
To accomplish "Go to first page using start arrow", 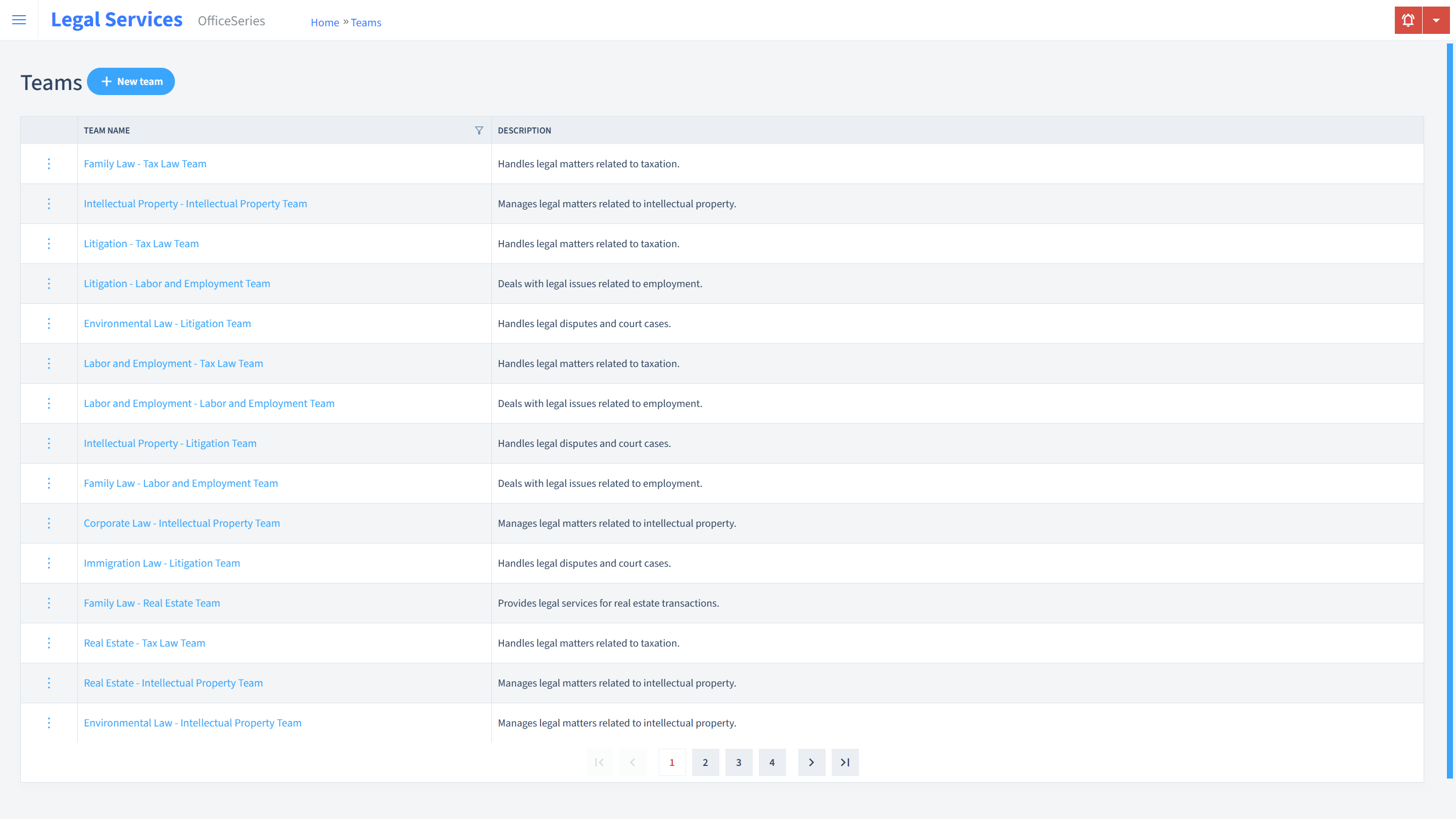I will (599, 762).
